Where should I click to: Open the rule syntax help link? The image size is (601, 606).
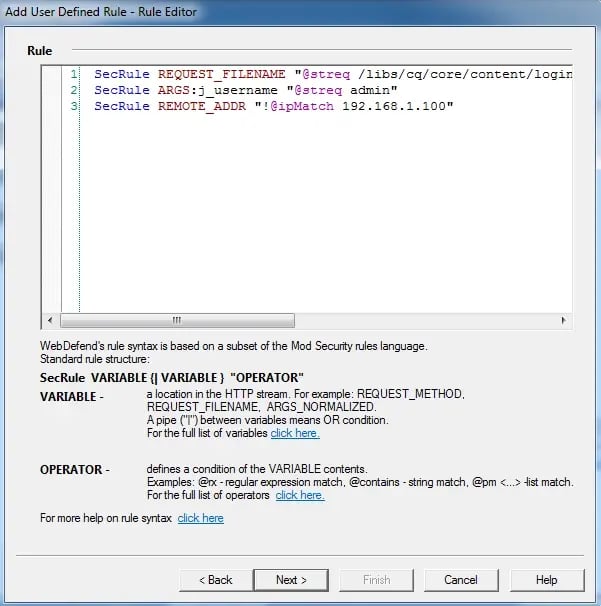click(200, 518)
